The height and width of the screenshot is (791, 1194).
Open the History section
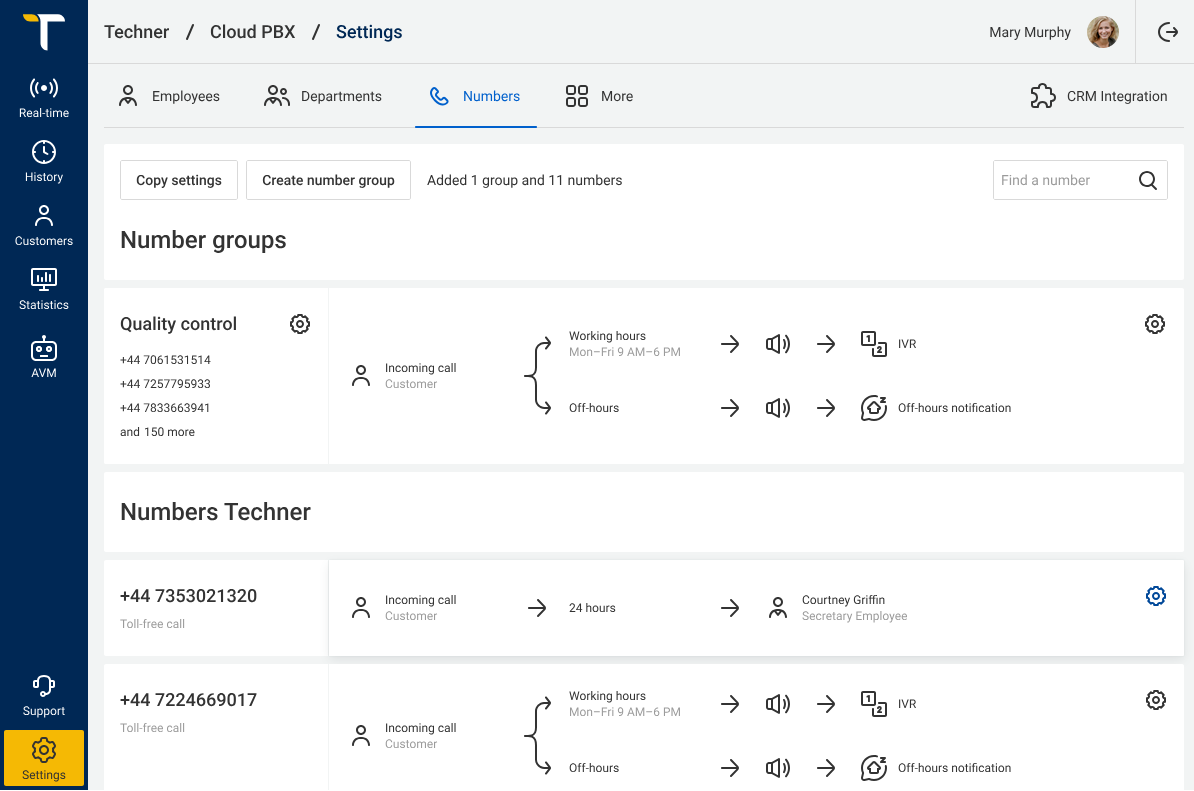coord(43,161)
